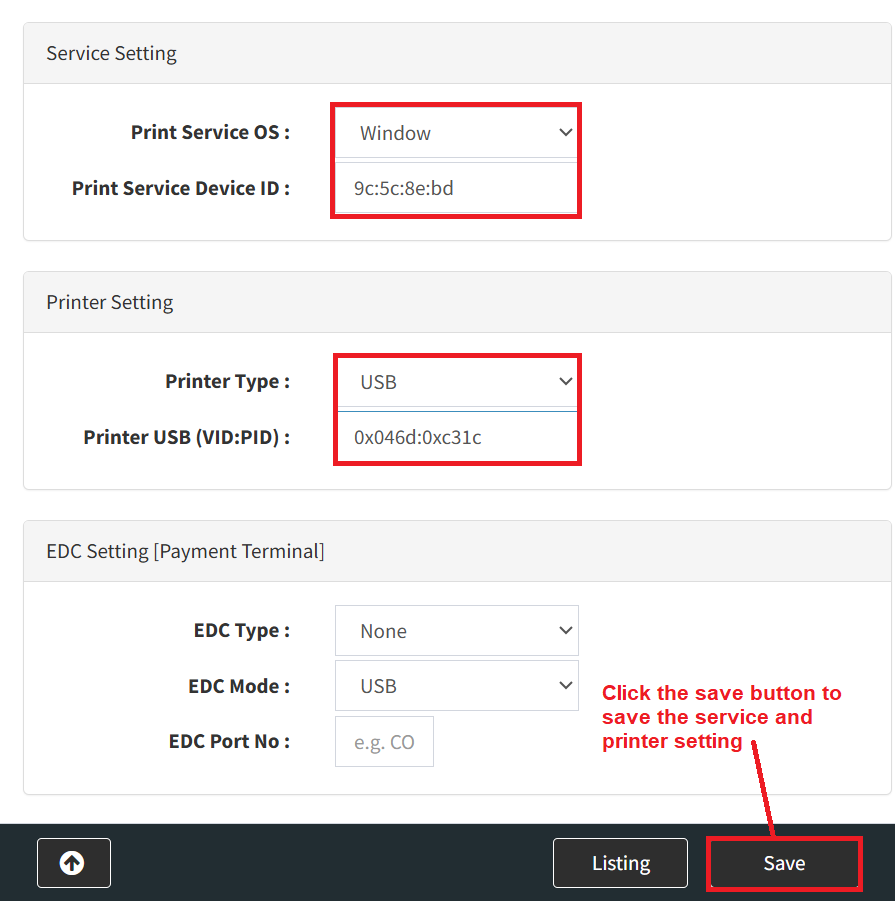Screen dimensions: 896x901
Task: Click the 'Printer USB (VID:PID)' label
Action: [x=186, y=437]
